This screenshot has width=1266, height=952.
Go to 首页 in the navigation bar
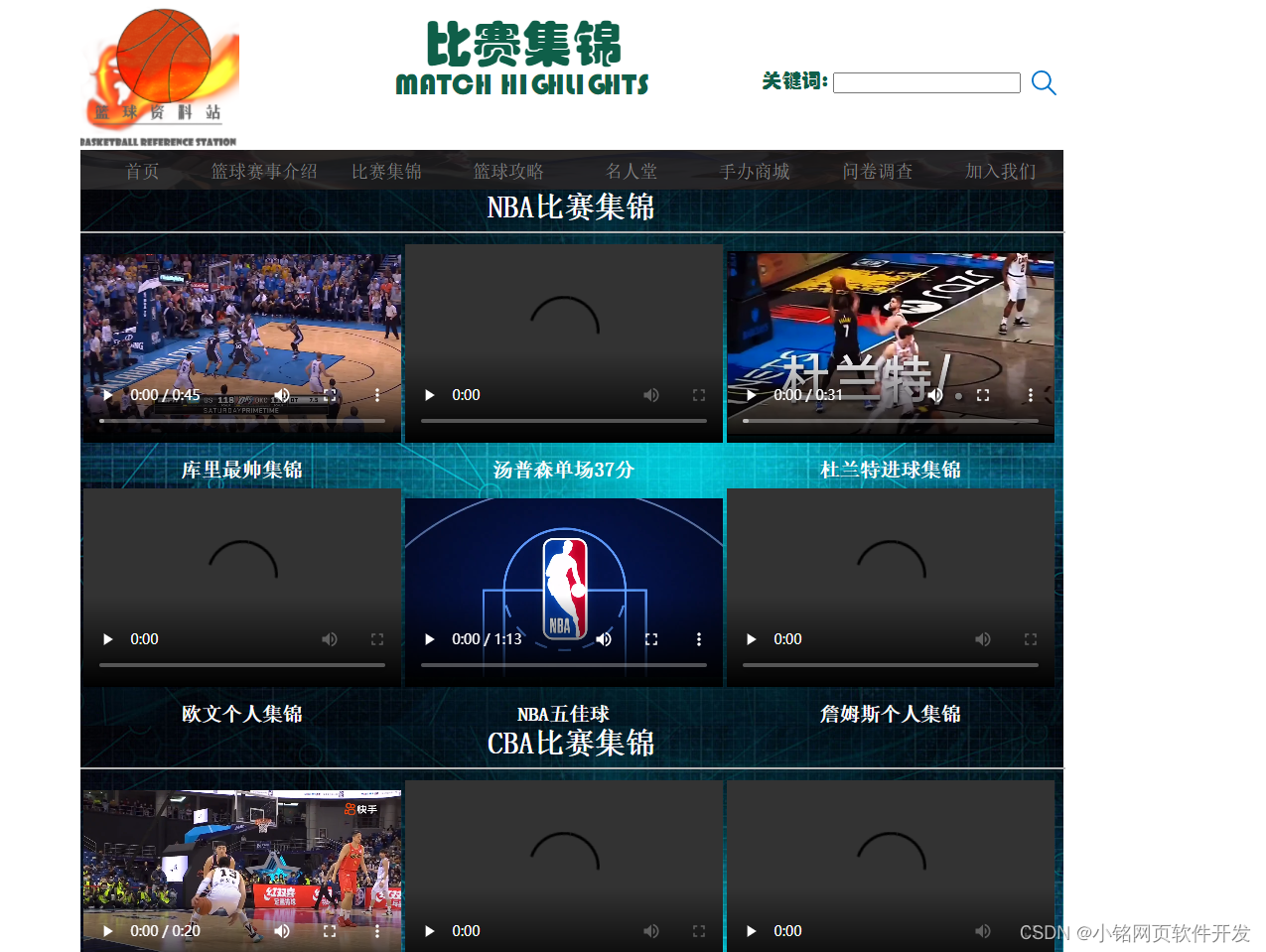click(142, 171)
